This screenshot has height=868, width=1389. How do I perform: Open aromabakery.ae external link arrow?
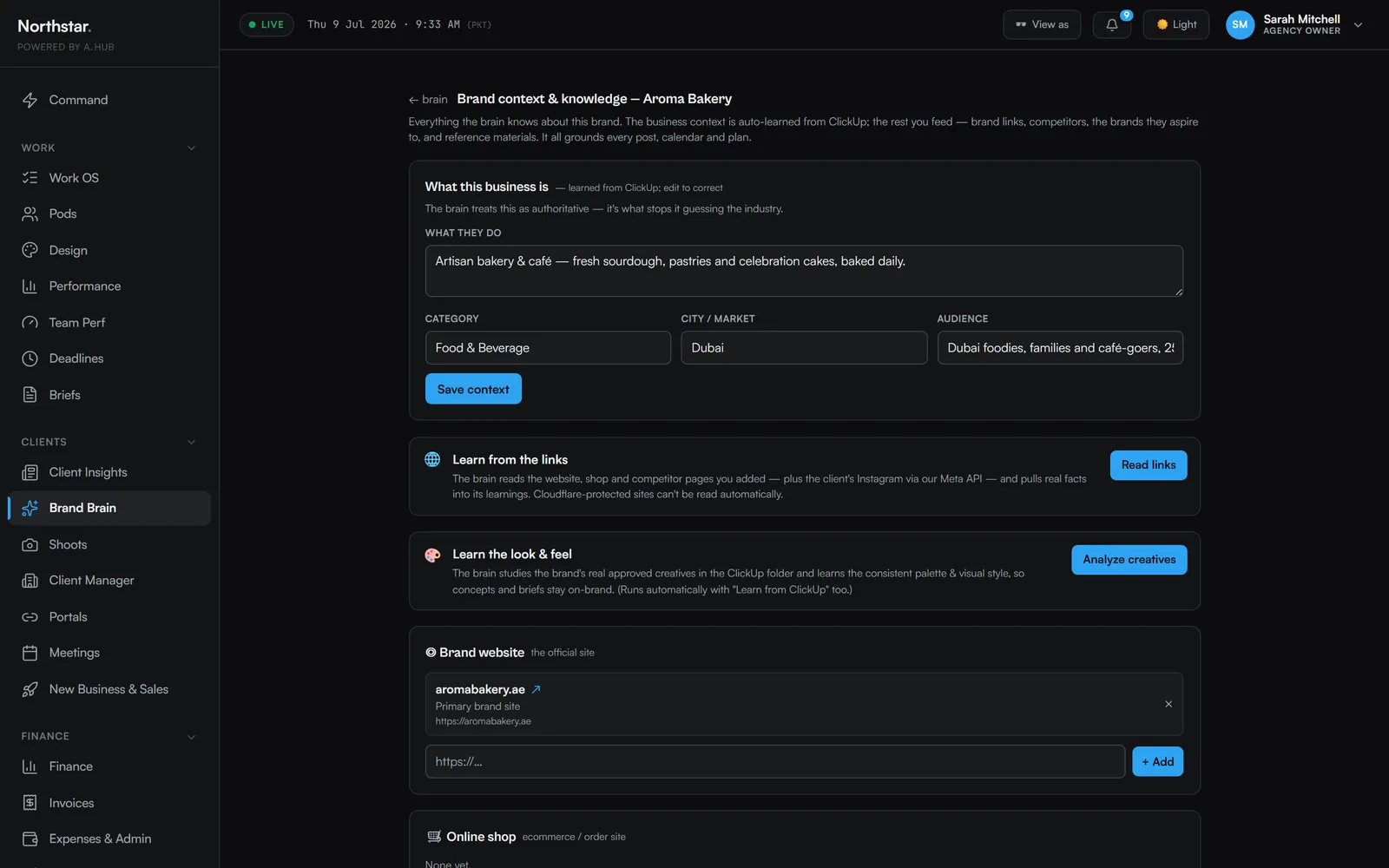[x=536, y=689]
